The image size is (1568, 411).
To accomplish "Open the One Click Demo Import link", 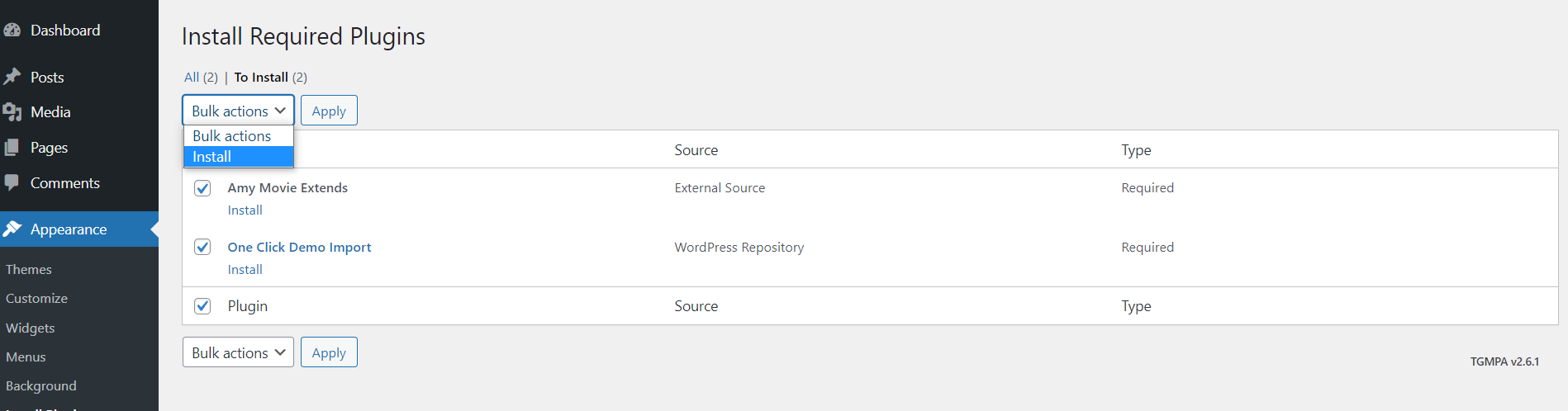I will pyautogui.click(x=299, y=247).
